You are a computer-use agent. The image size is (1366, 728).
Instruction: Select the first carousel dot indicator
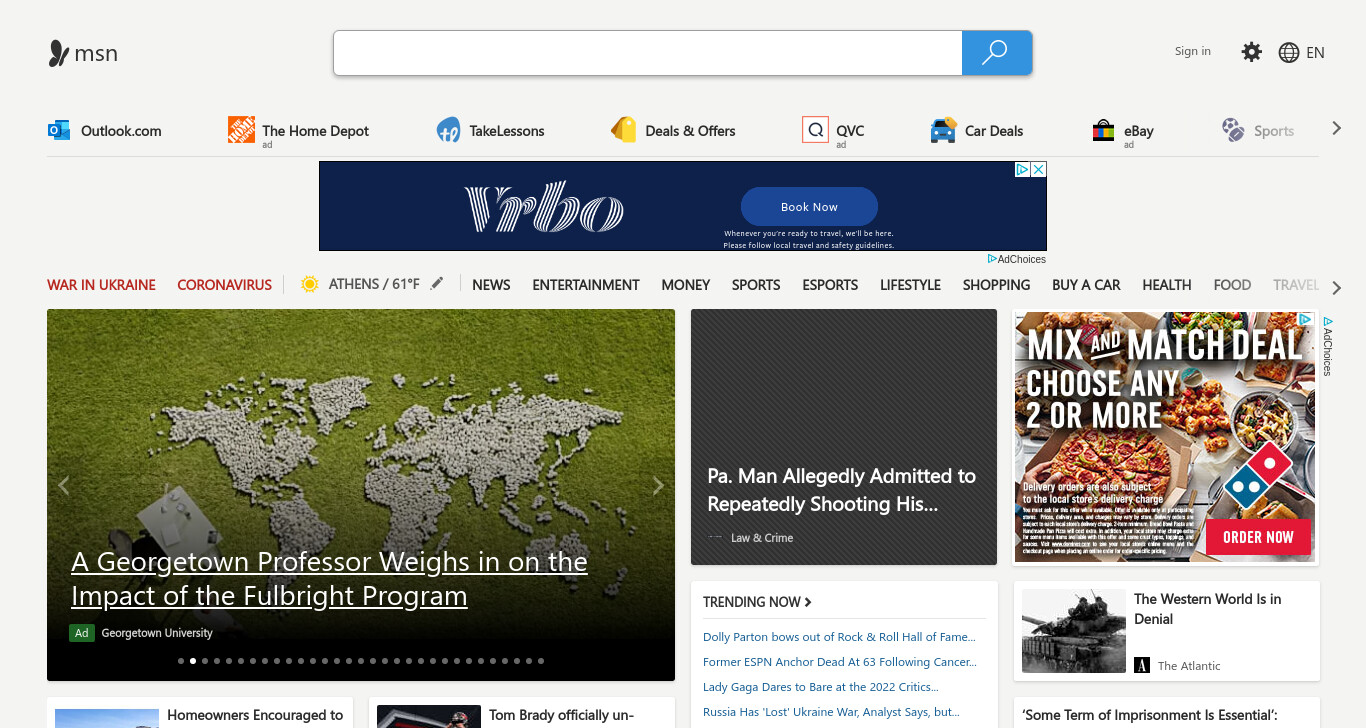pos(181,661)
